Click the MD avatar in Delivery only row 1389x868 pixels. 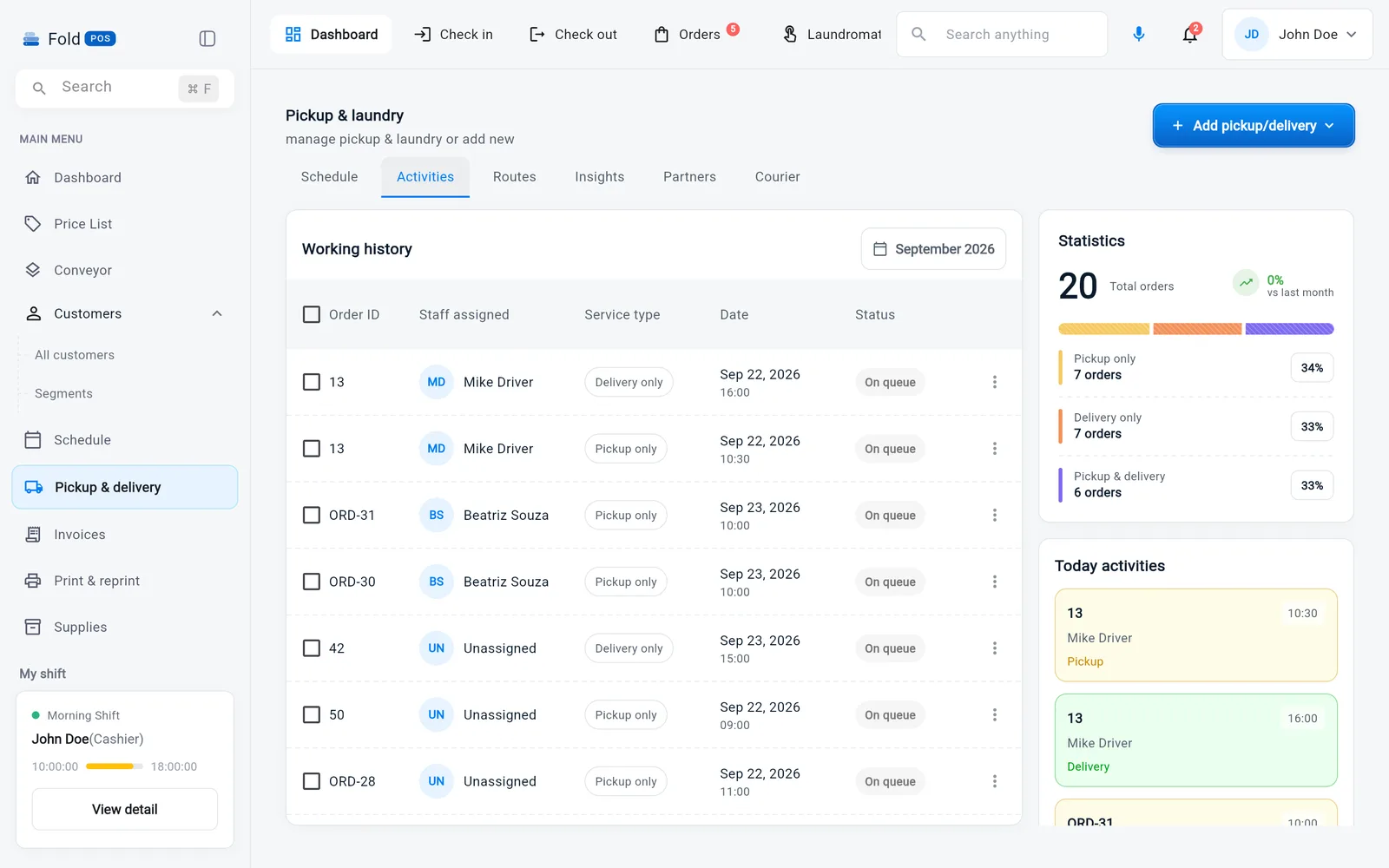coord(437,382)
